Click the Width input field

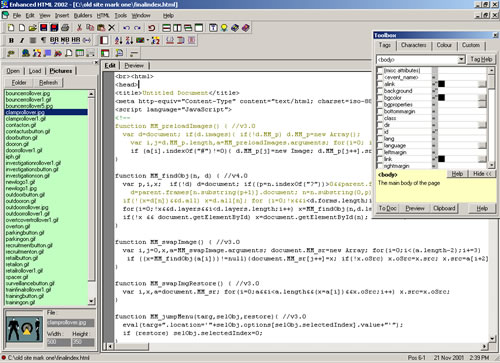point(59,342)
